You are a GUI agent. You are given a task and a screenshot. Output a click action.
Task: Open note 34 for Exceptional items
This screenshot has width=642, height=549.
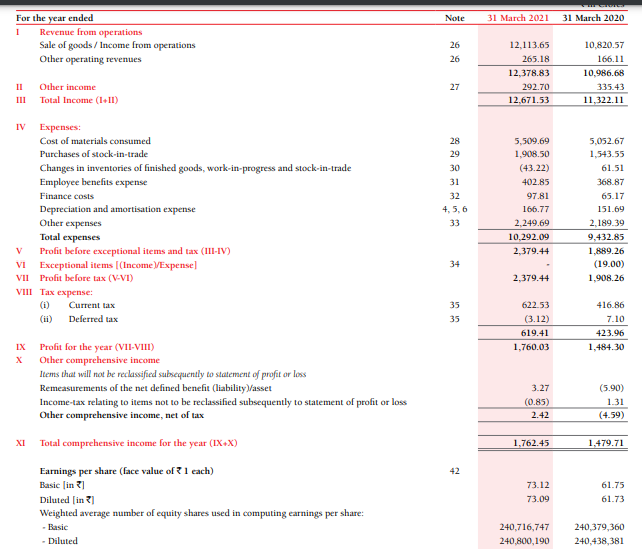tap(454, 263)
